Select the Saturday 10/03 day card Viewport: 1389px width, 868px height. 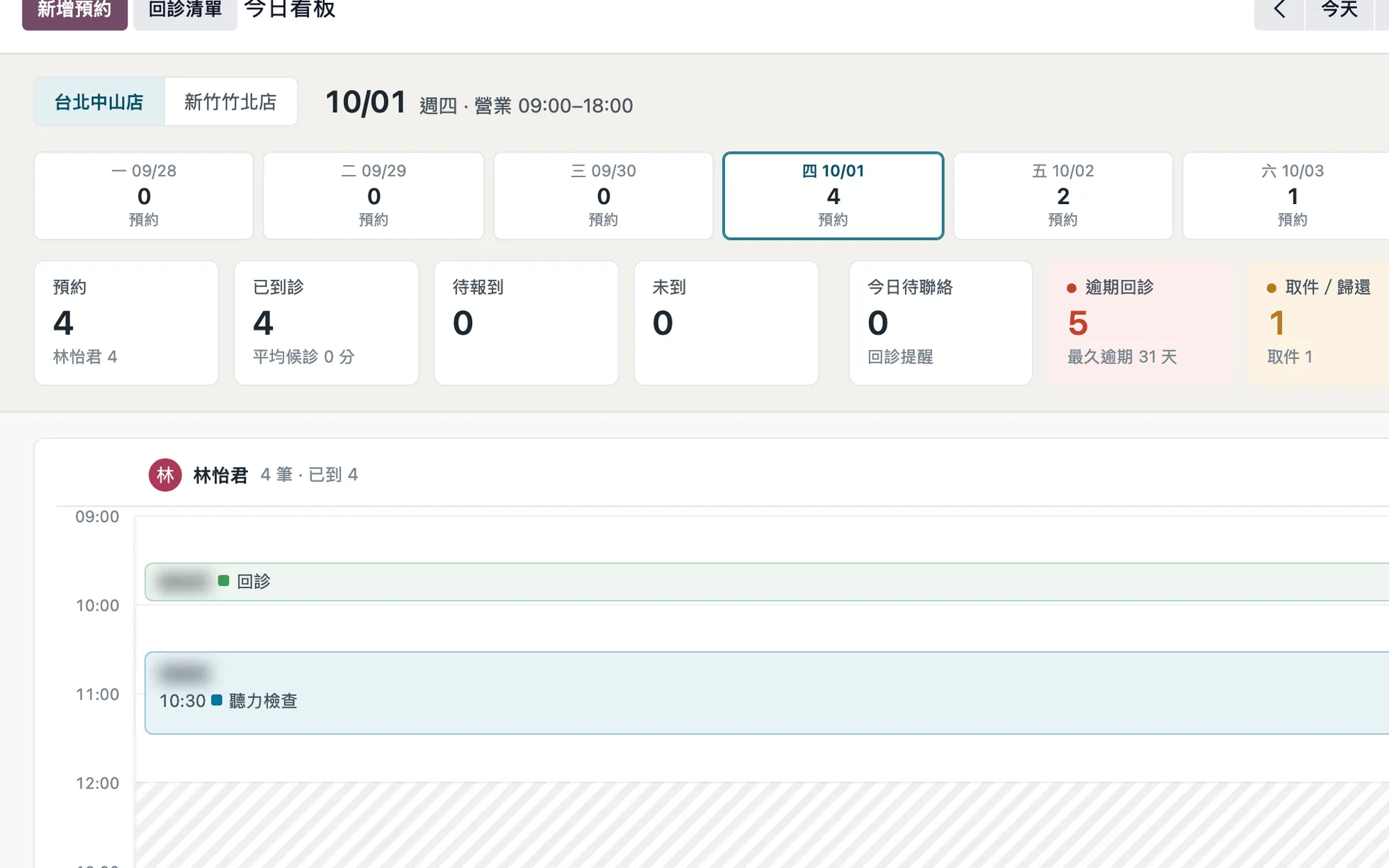pos(1286,196)
